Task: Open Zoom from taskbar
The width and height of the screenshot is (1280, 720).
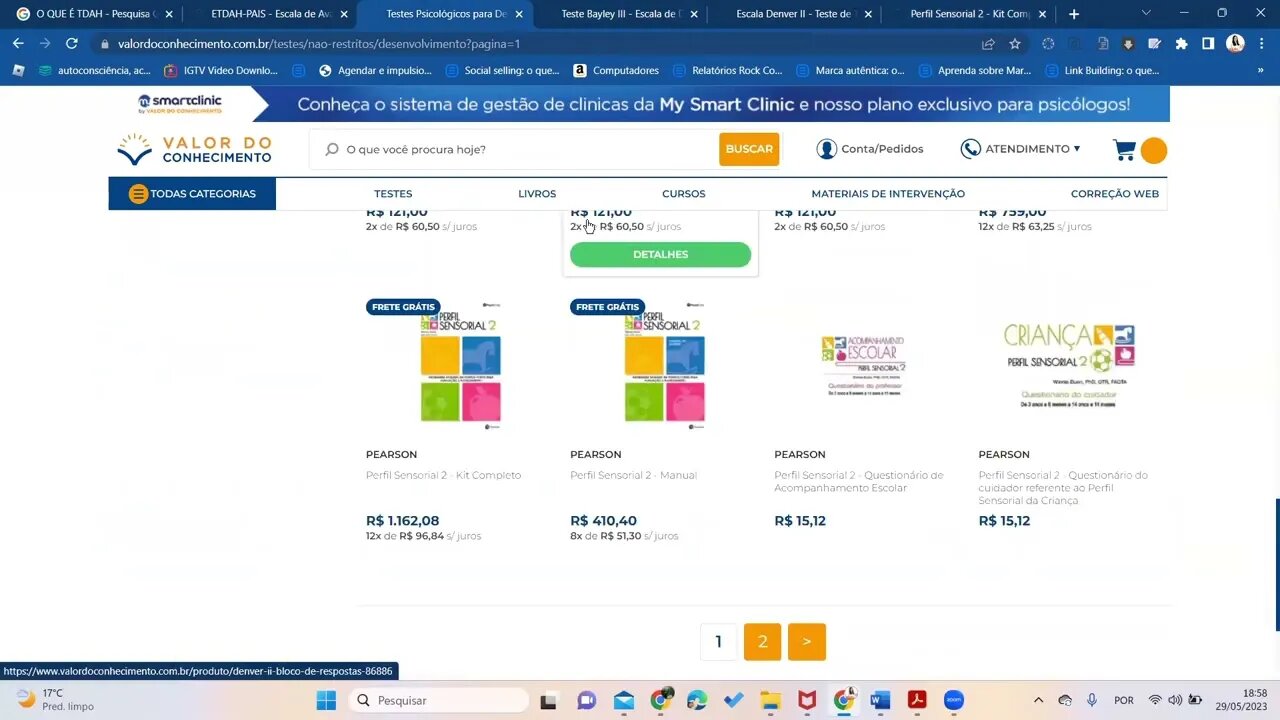Action: [x=953, y=700]
